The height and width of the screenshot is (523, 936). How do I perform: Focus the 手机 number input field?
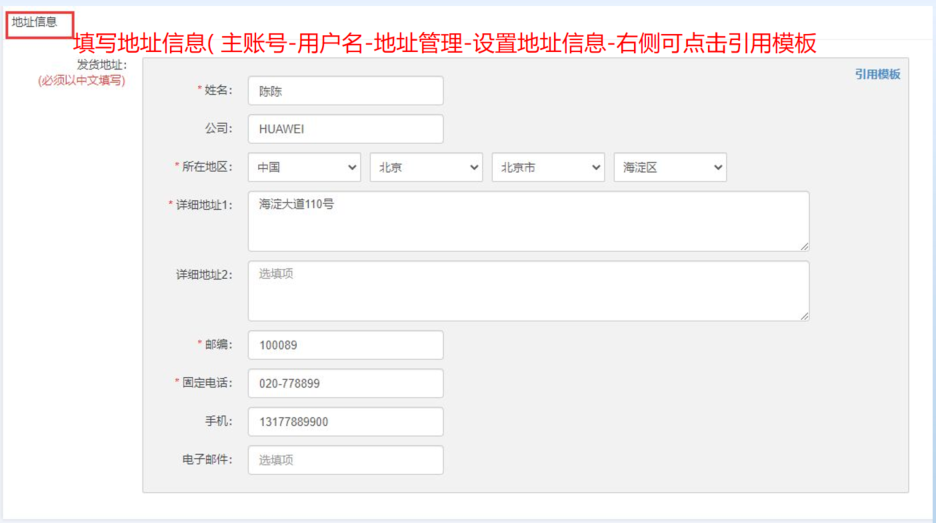tap(346, 422)
